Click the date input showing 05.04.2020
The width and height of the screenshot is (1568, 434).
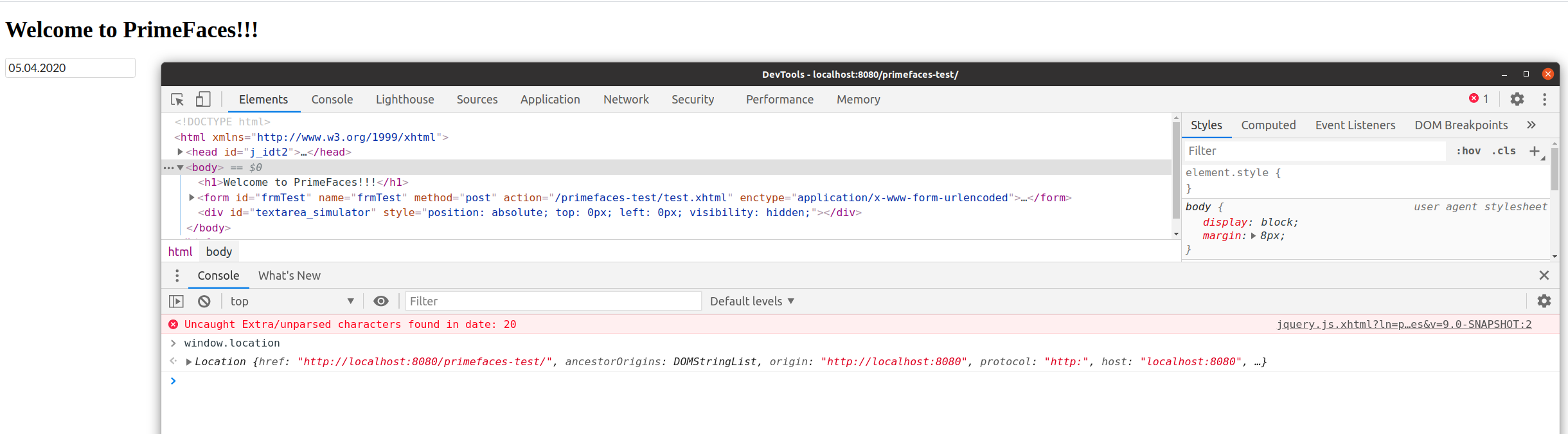[x=71, y=68]
